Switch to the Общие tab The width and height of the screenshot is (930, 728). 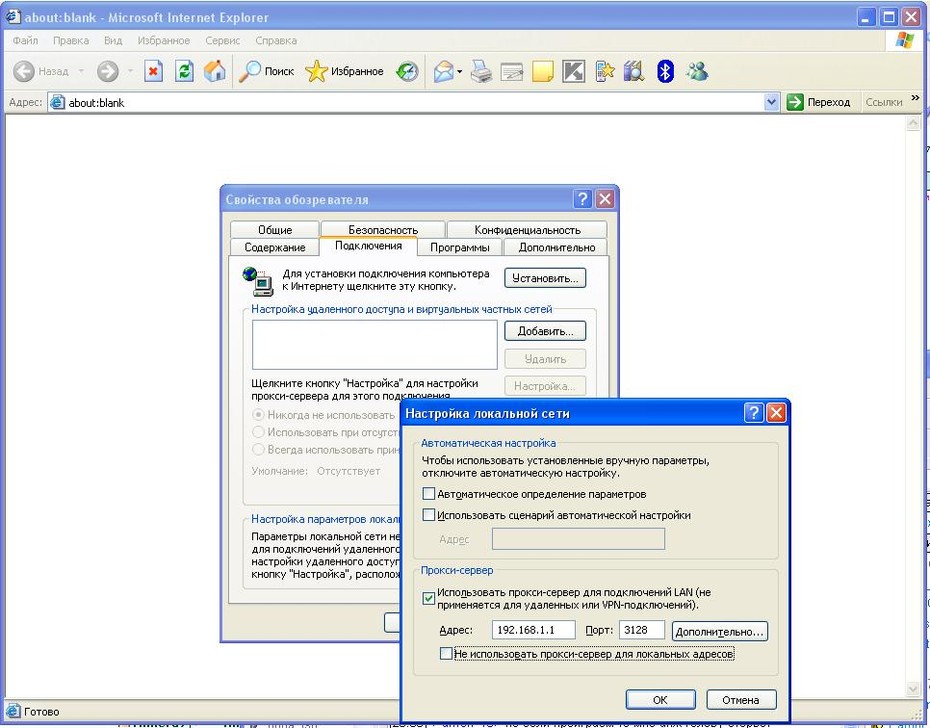(275, 230)
